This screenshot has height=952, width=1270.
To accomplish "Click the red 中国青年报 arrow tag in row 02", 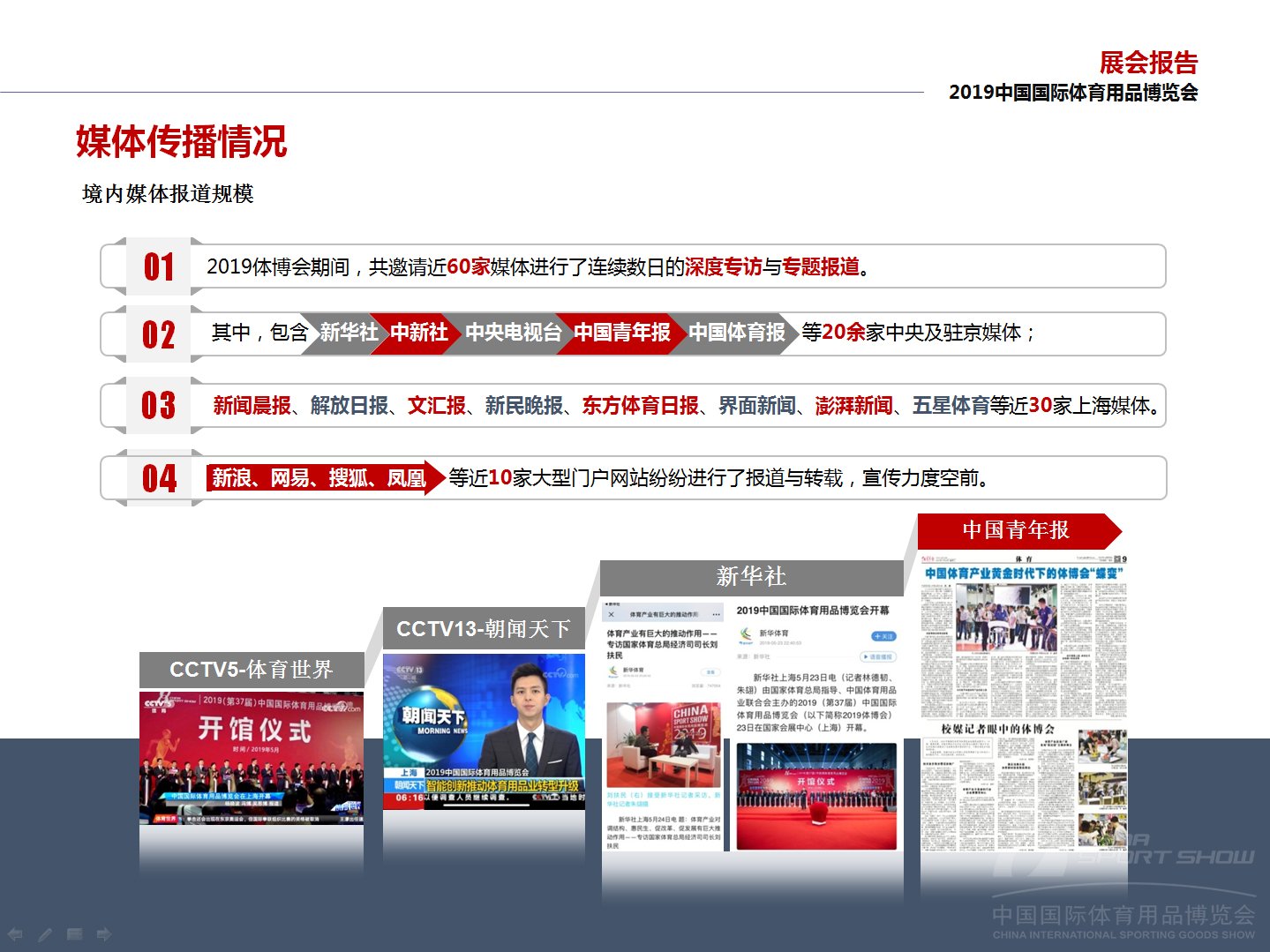I will point(620,333).
